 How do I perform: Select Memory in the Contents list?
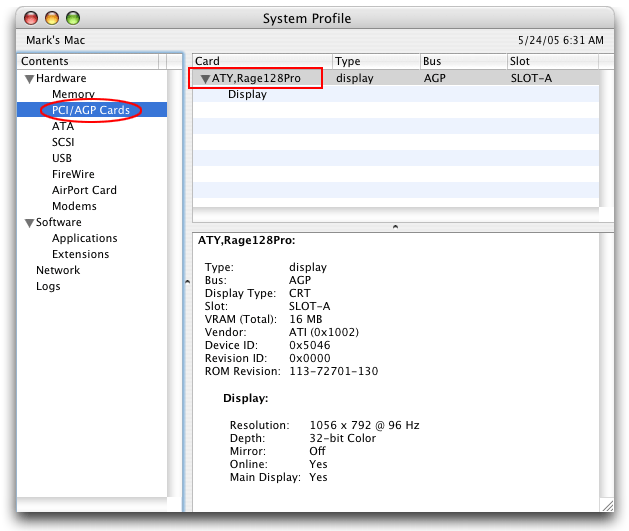pyautogui.click(x=73, y=94)
